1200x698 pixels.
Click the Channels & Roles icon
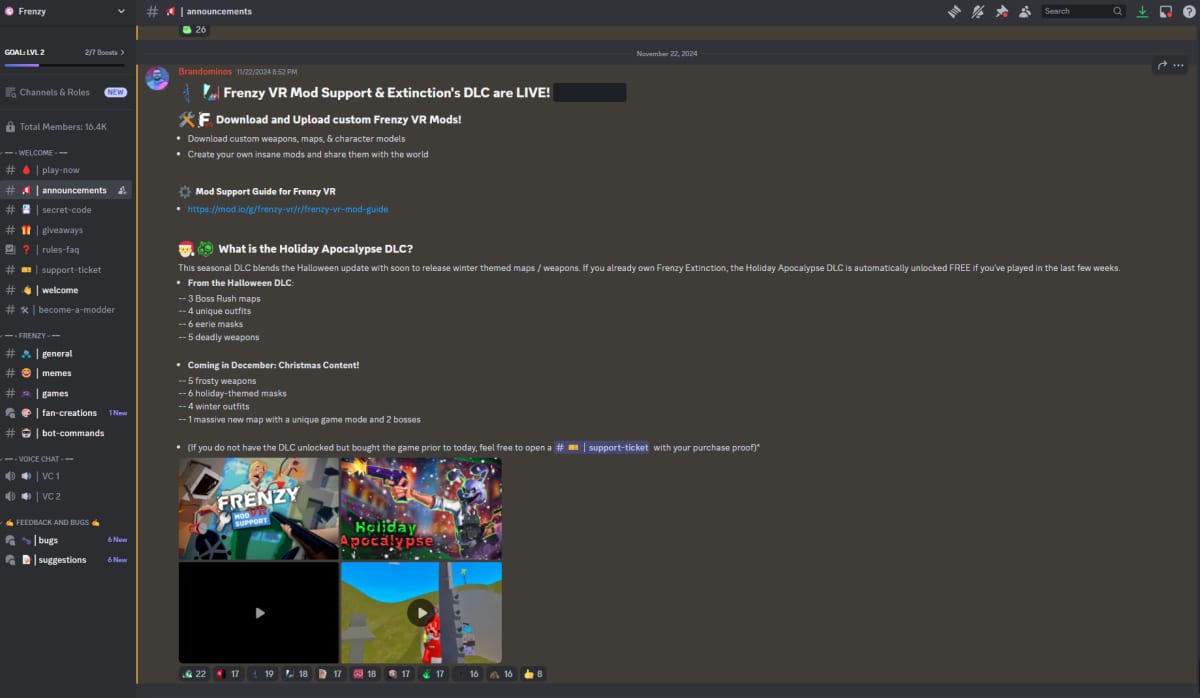10,92
